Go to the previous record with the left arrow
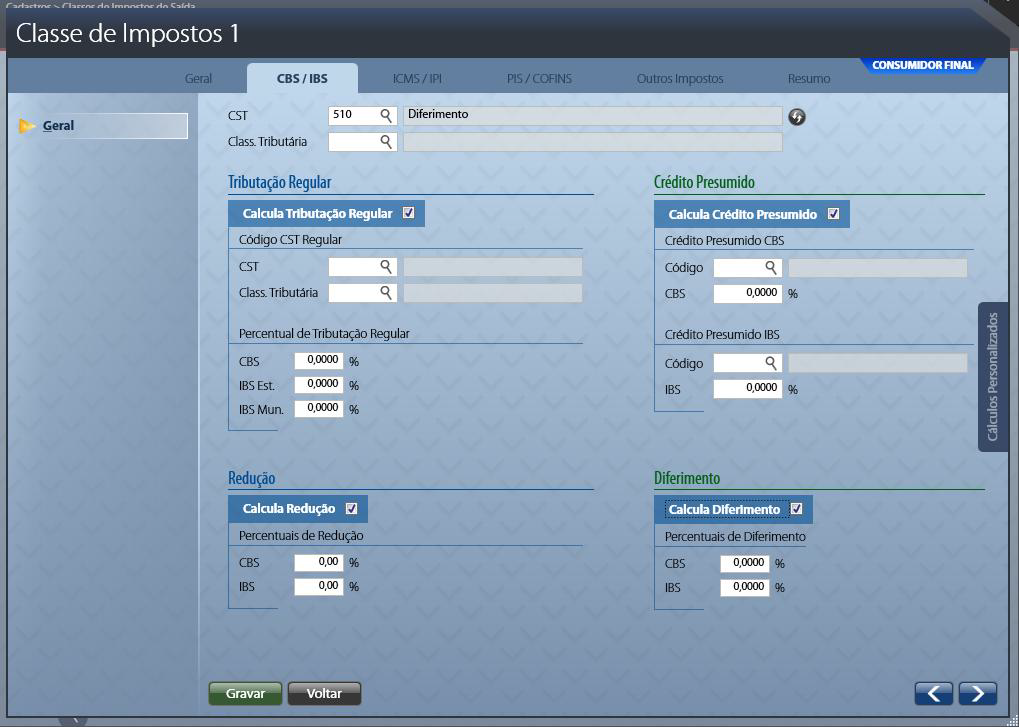This screenshot has width=1019, height=727. (933, 693)
